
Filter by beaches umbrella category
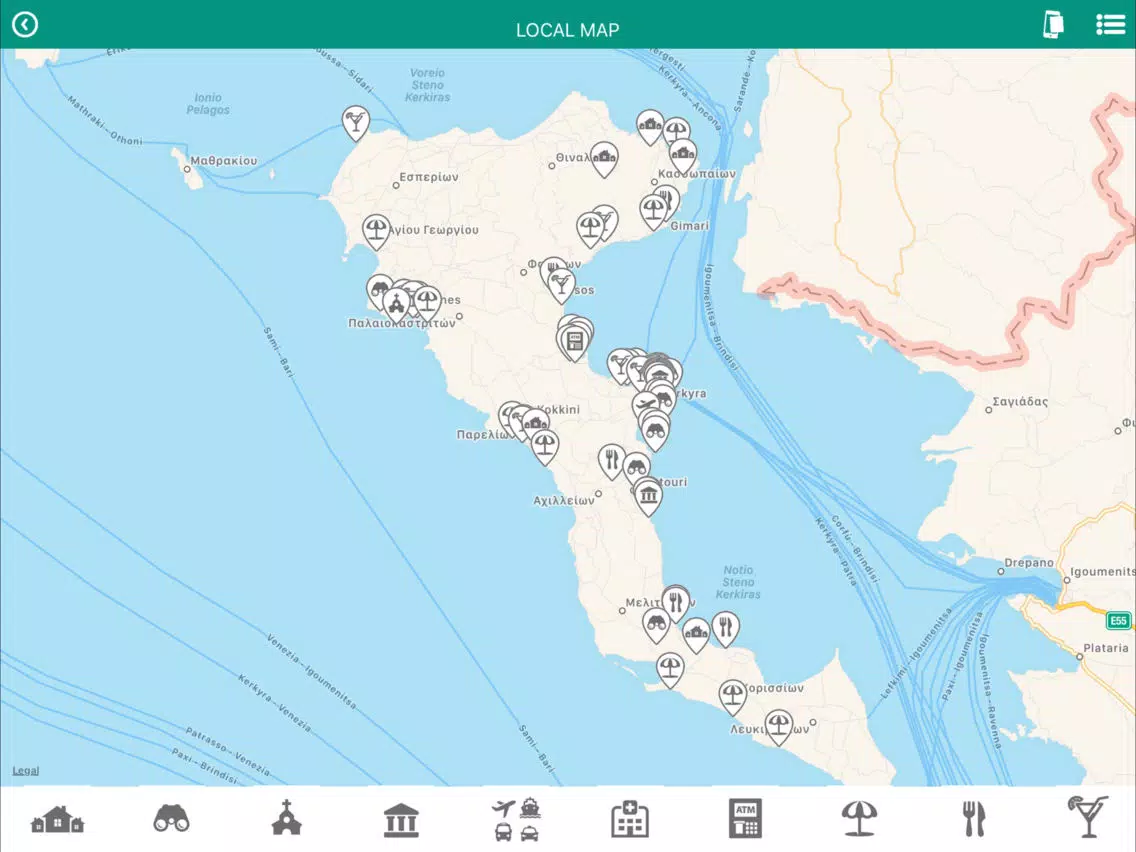(859, 819)
